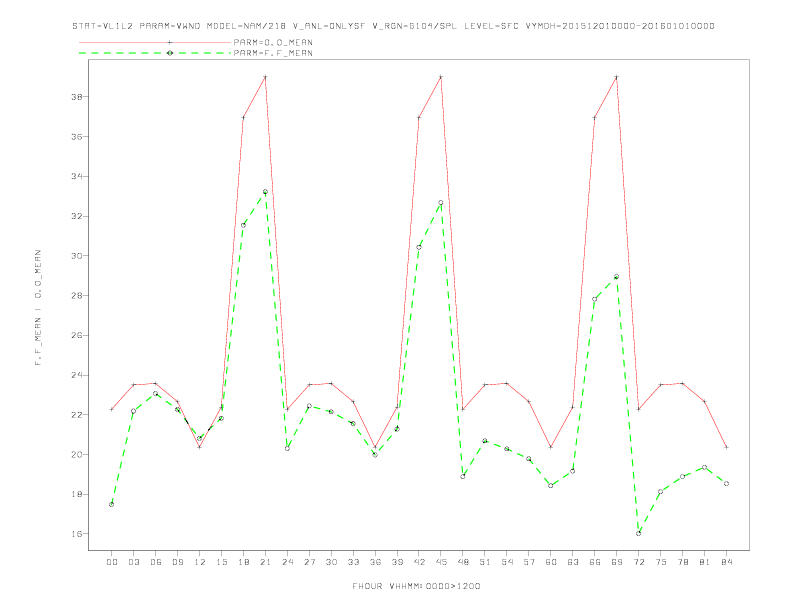792x612 pixels.
Task: Click the vertical axis title F.F_MEAN | O.O_MEAN
Action: point(38,308)
